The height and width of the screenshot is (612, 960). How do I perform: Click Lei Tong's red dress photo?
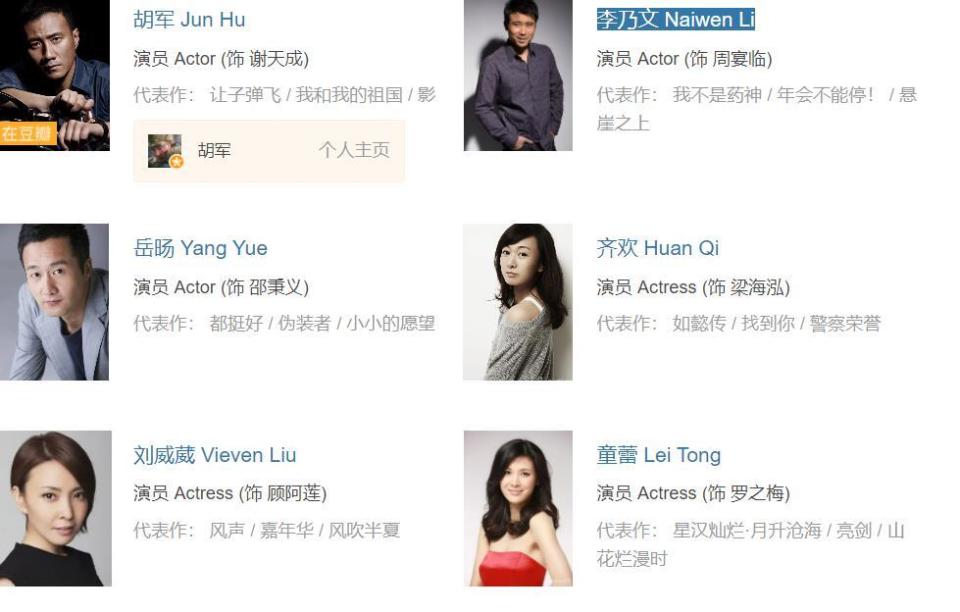point(518,509)
